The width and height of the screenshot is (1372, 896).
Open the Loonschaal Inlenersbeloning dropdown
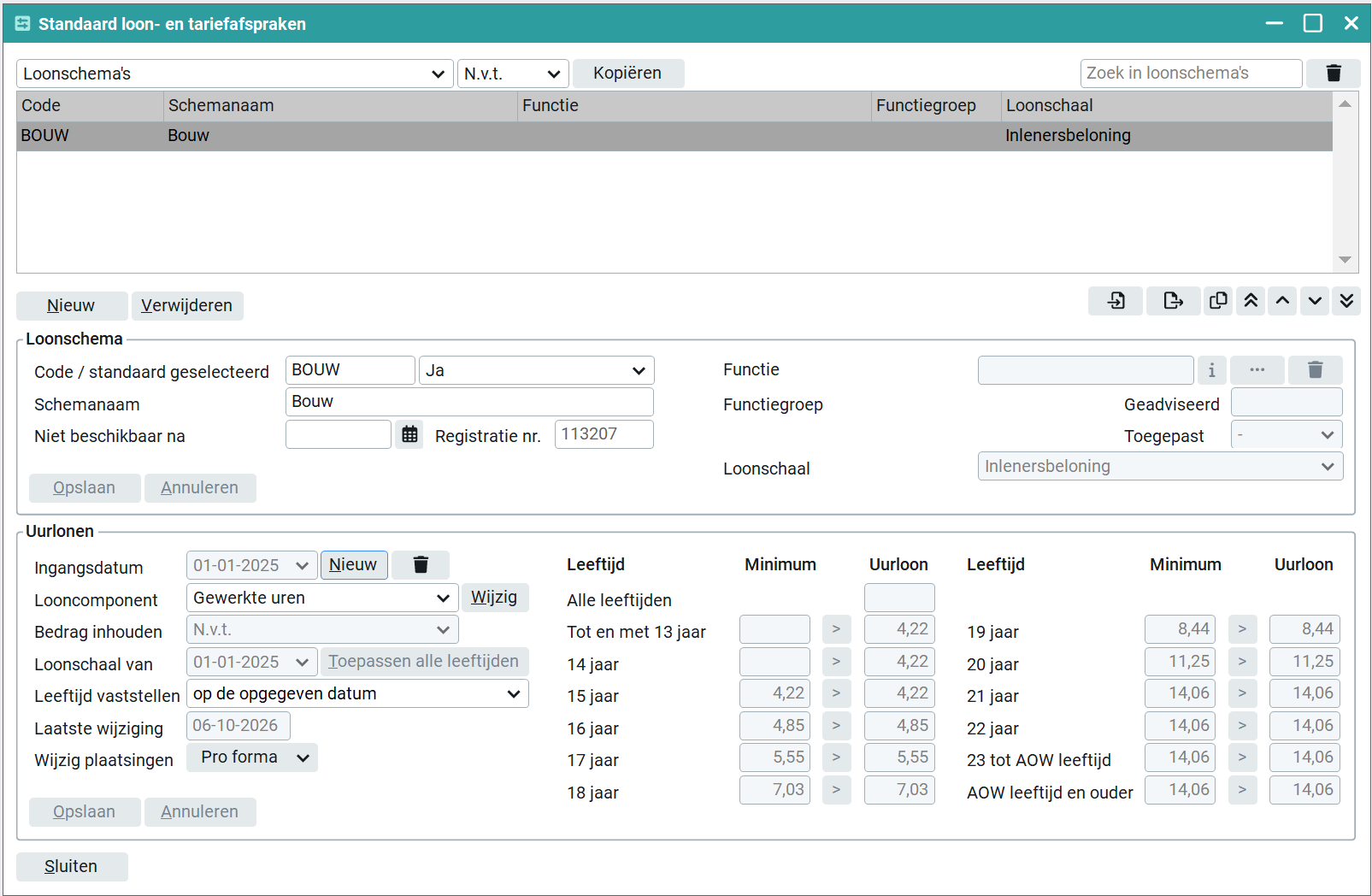[1160, 466]
